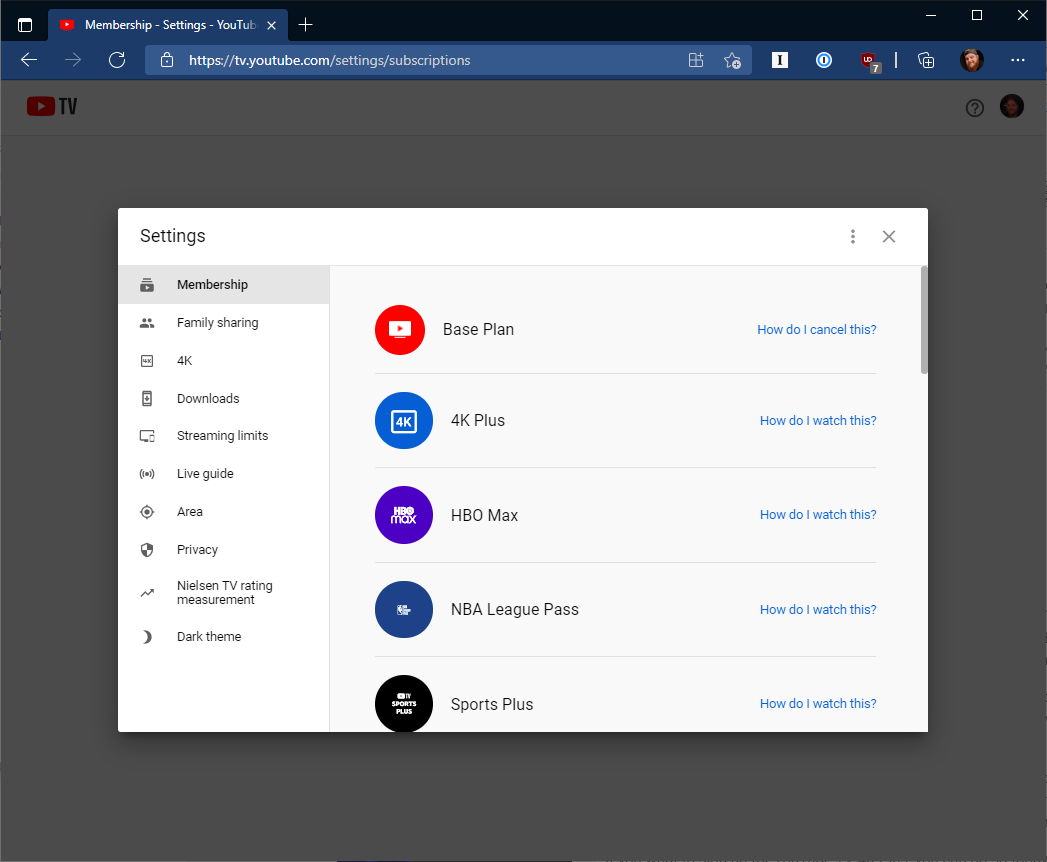
Task: Add the page to favorites via star icon
Action: [x=732, y=60]
